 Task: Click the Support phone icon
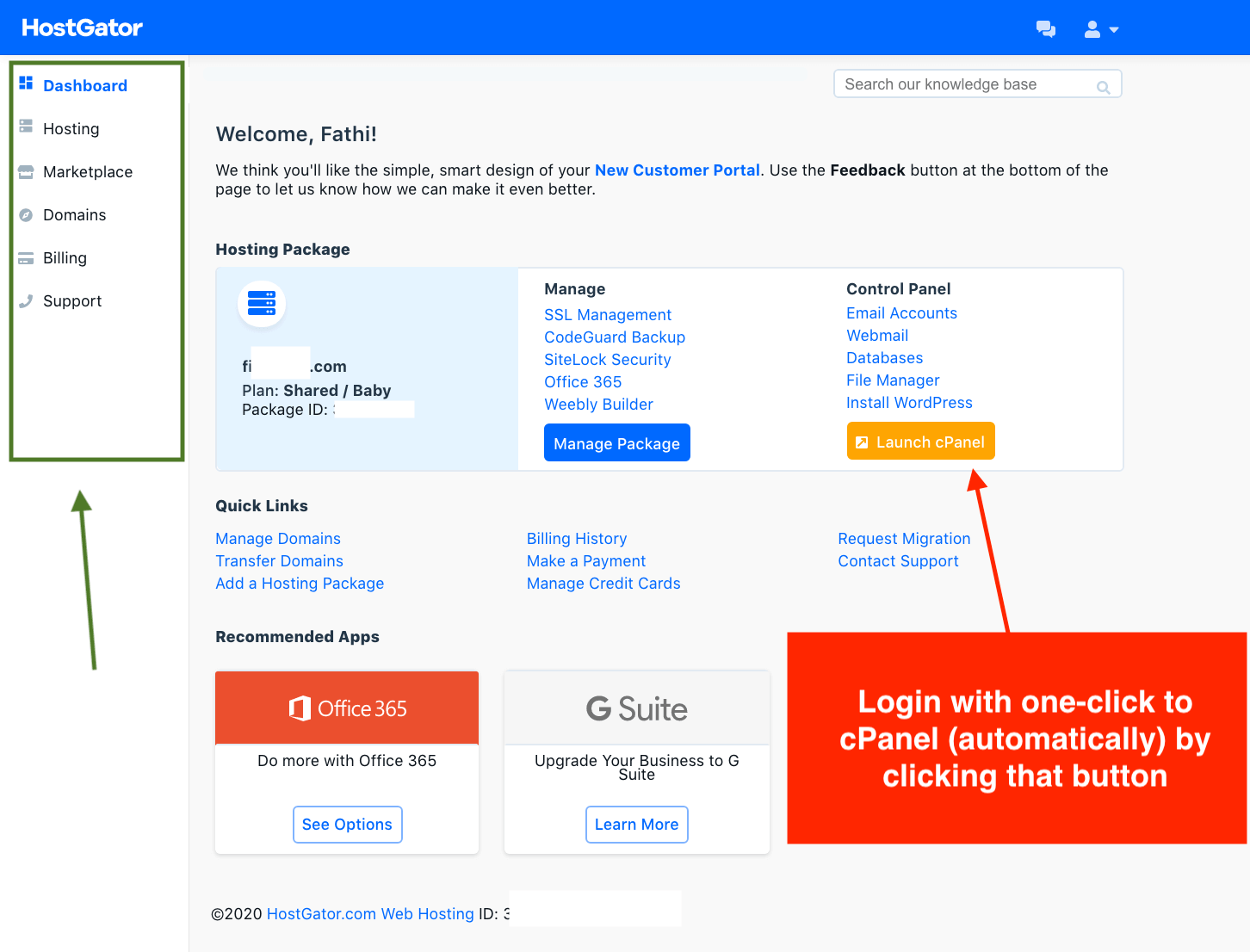pos(26,301)
